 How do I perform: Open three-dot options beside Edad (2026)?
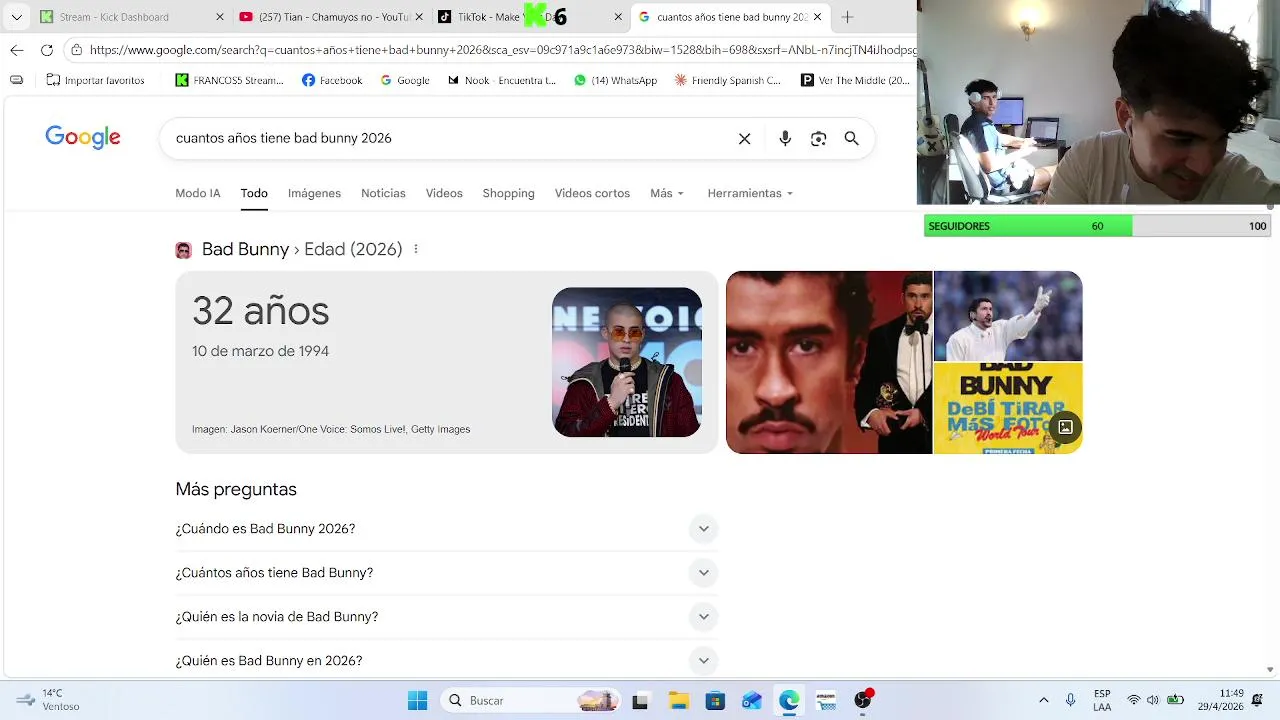click(x=416, y=249)
